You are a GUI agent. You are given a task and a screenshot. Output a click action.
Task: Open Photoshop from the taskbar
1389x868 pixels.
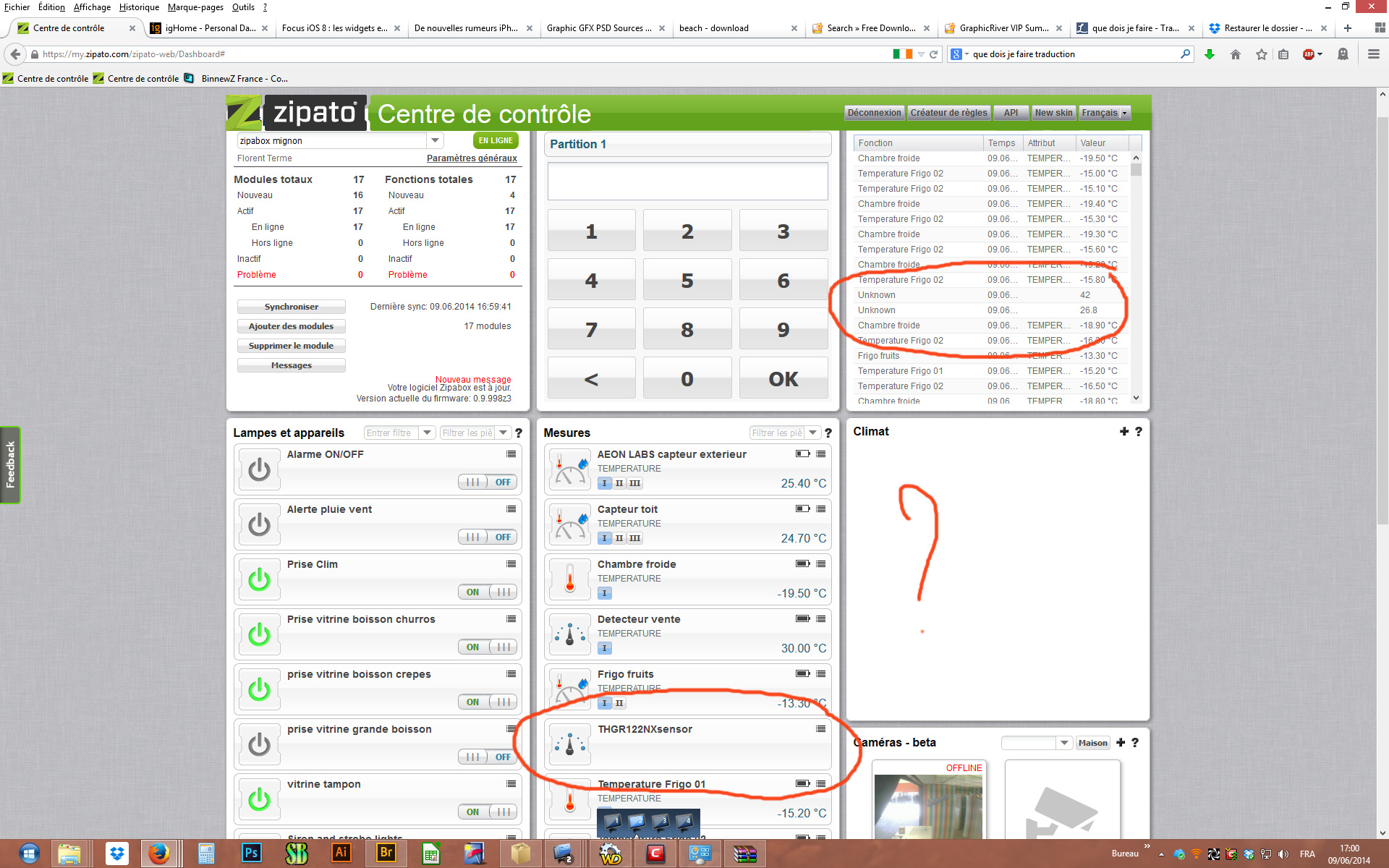click(x=251, y=854)
